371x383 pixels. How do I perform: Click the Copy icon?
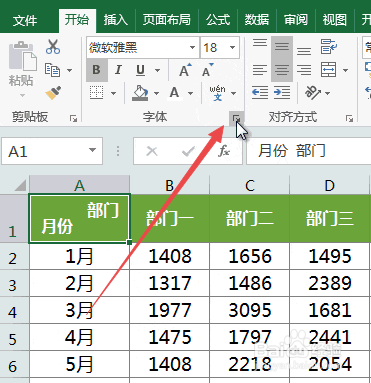tap(52, 70)
